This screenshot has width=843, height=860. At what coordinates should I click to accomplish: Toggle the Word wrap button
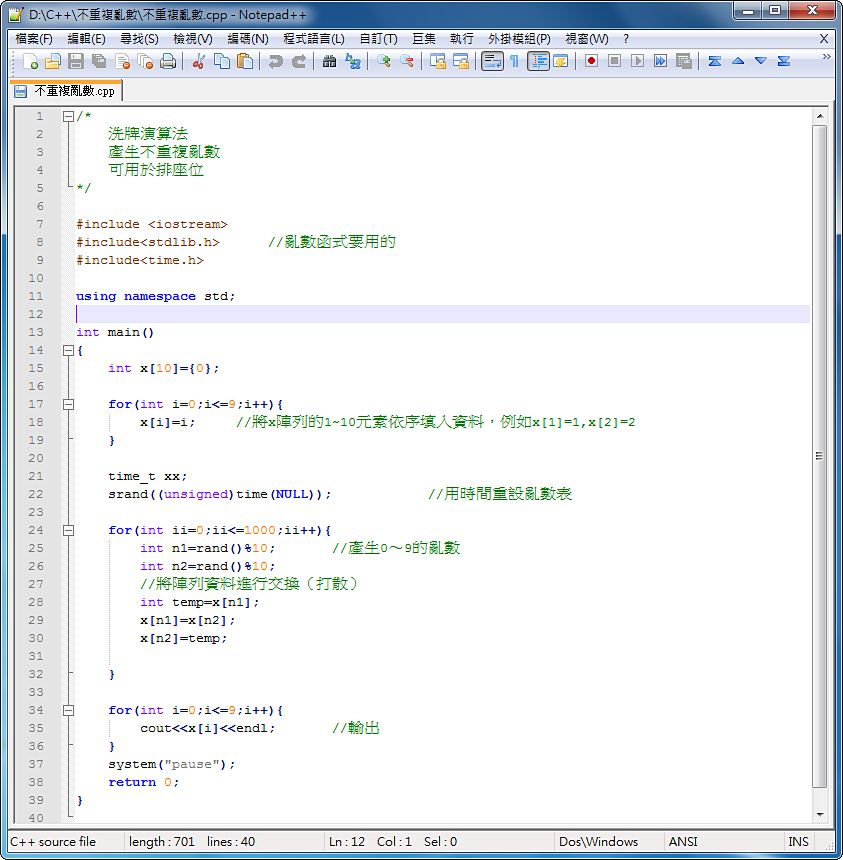(x=492, y=61)
